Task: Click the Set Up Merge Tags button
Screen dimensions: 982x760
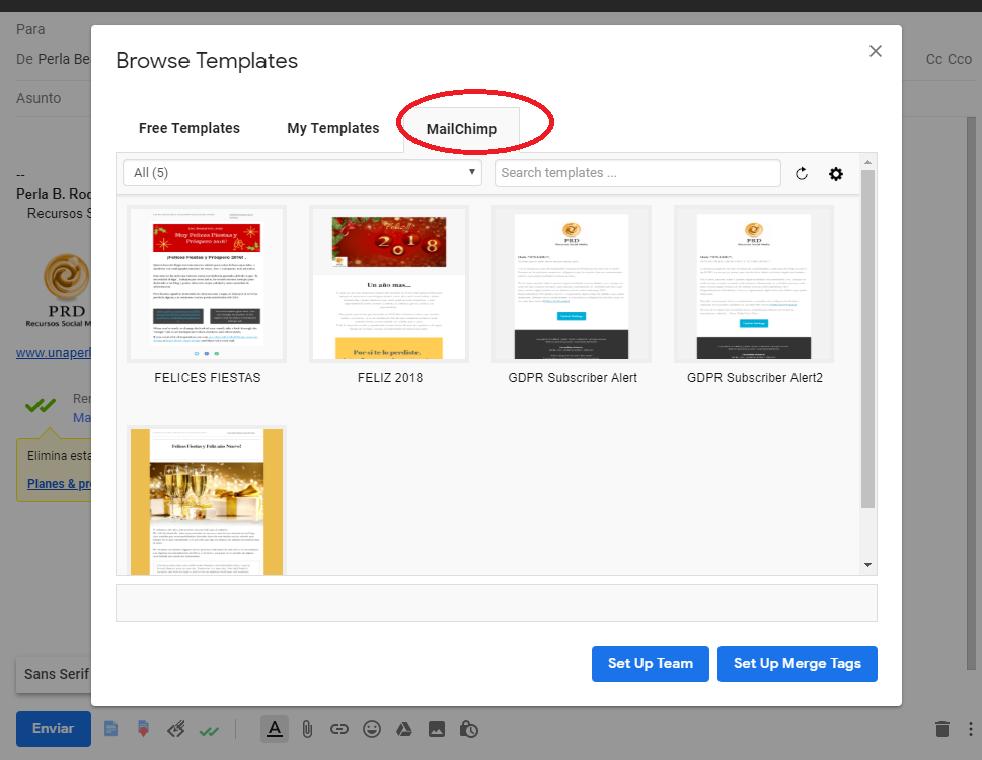Action: 797,663
